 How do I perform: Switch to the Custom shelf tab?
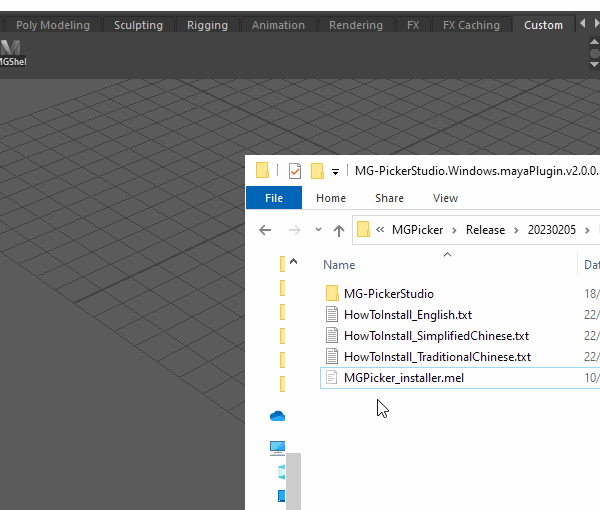pos(543,25)
